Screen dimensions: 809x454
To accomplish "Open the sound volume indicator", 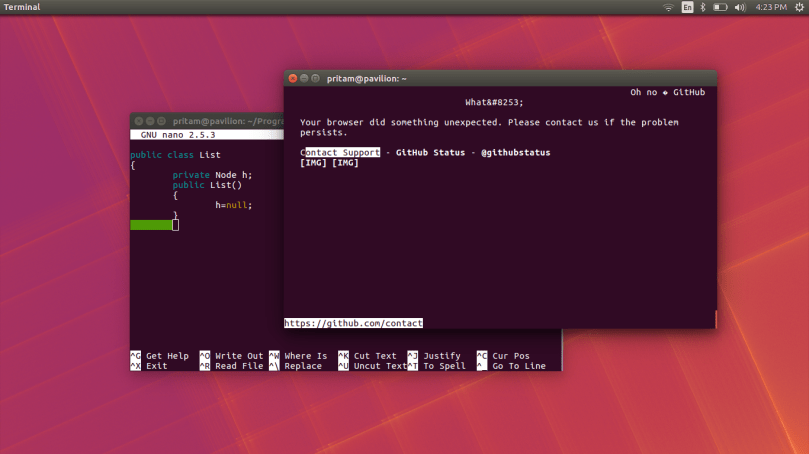I will tap(740, 7).
